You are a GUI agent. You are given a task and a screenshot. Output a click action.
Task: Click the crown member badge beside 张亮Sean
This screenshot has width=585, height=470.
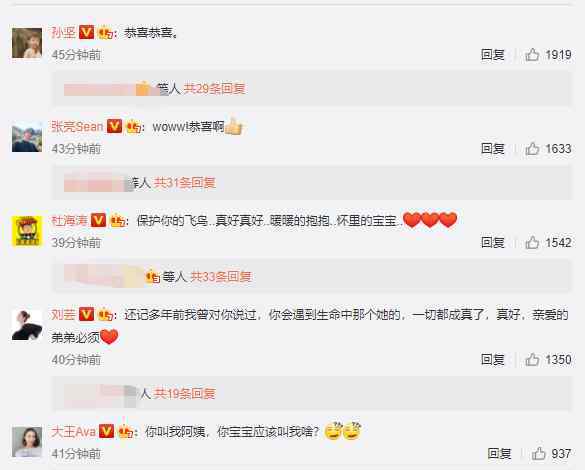click(x=134, y=127)
